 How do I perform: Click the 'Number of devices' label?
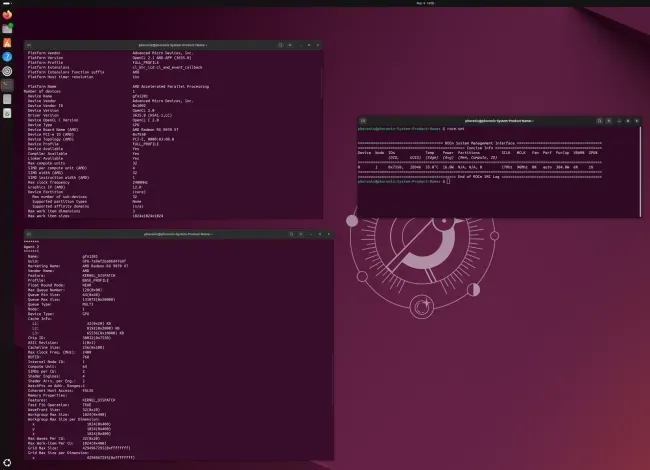[x=42, y=91]
